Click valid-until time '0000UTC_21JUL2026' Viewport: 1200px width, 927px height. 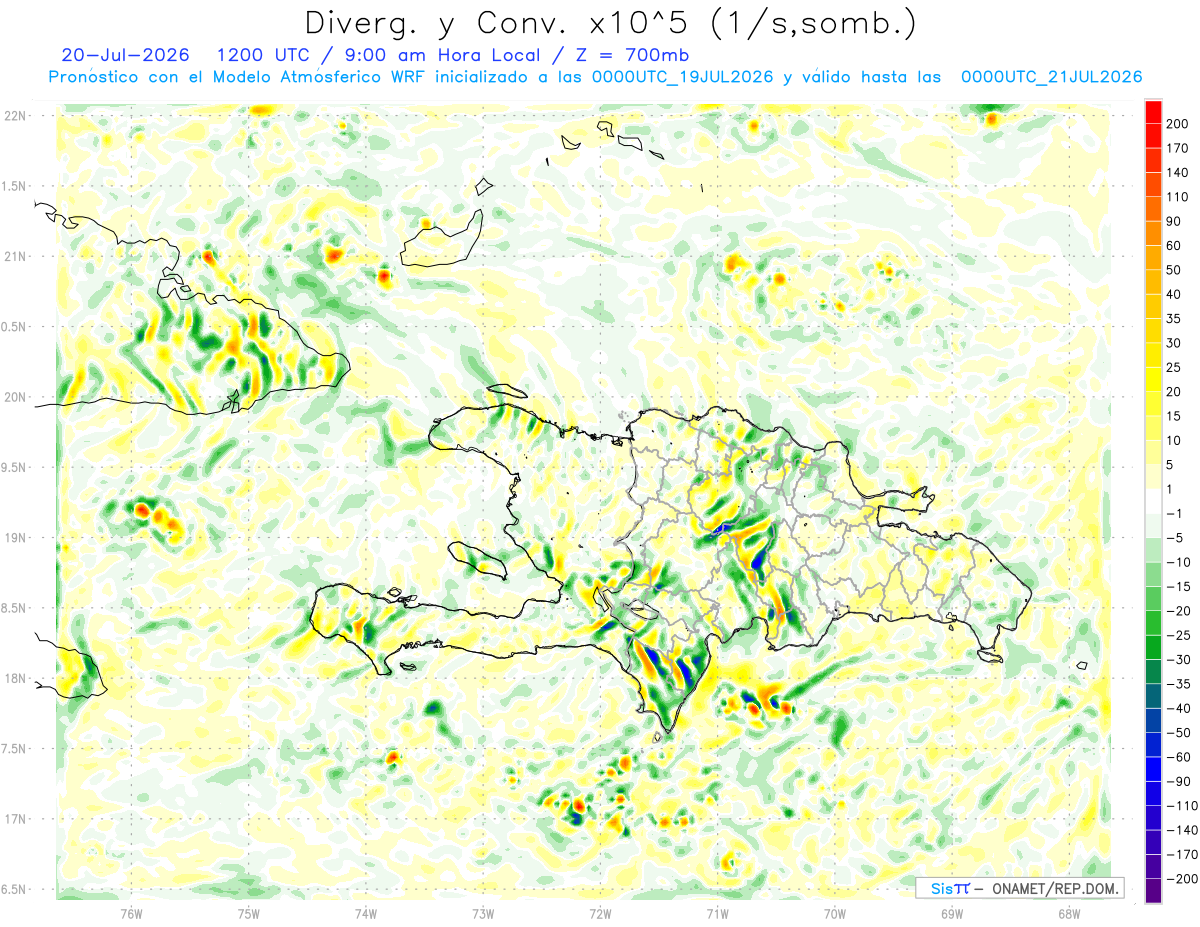[x=1052, y=77]
